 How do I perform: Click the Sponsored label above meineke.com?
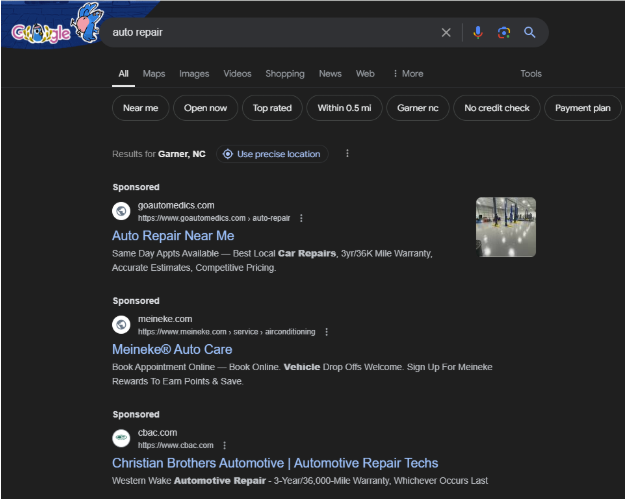[x=136, y=301]
